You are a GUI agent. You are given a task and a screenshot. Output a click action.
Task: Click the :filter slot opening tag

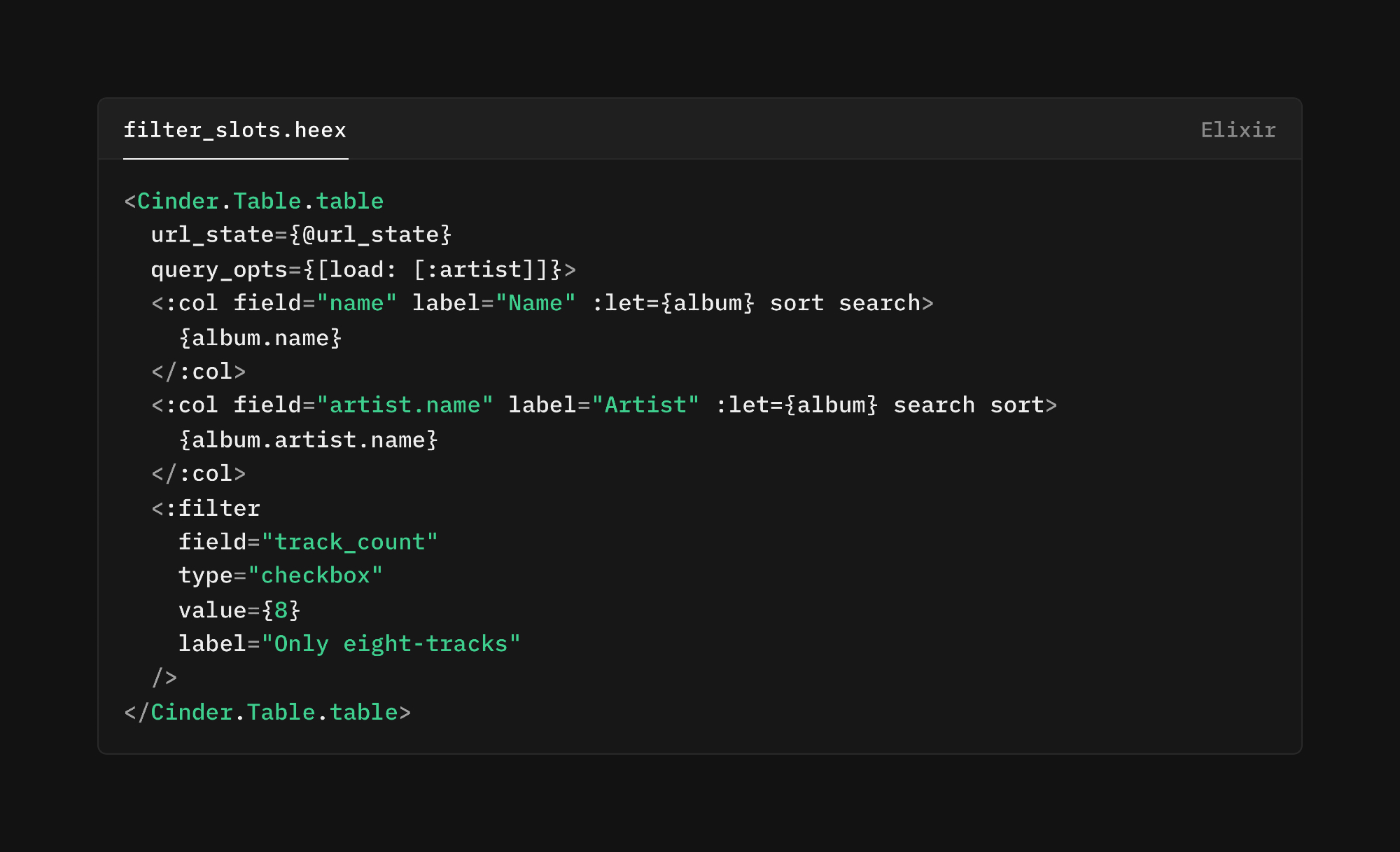click(206, 509)
